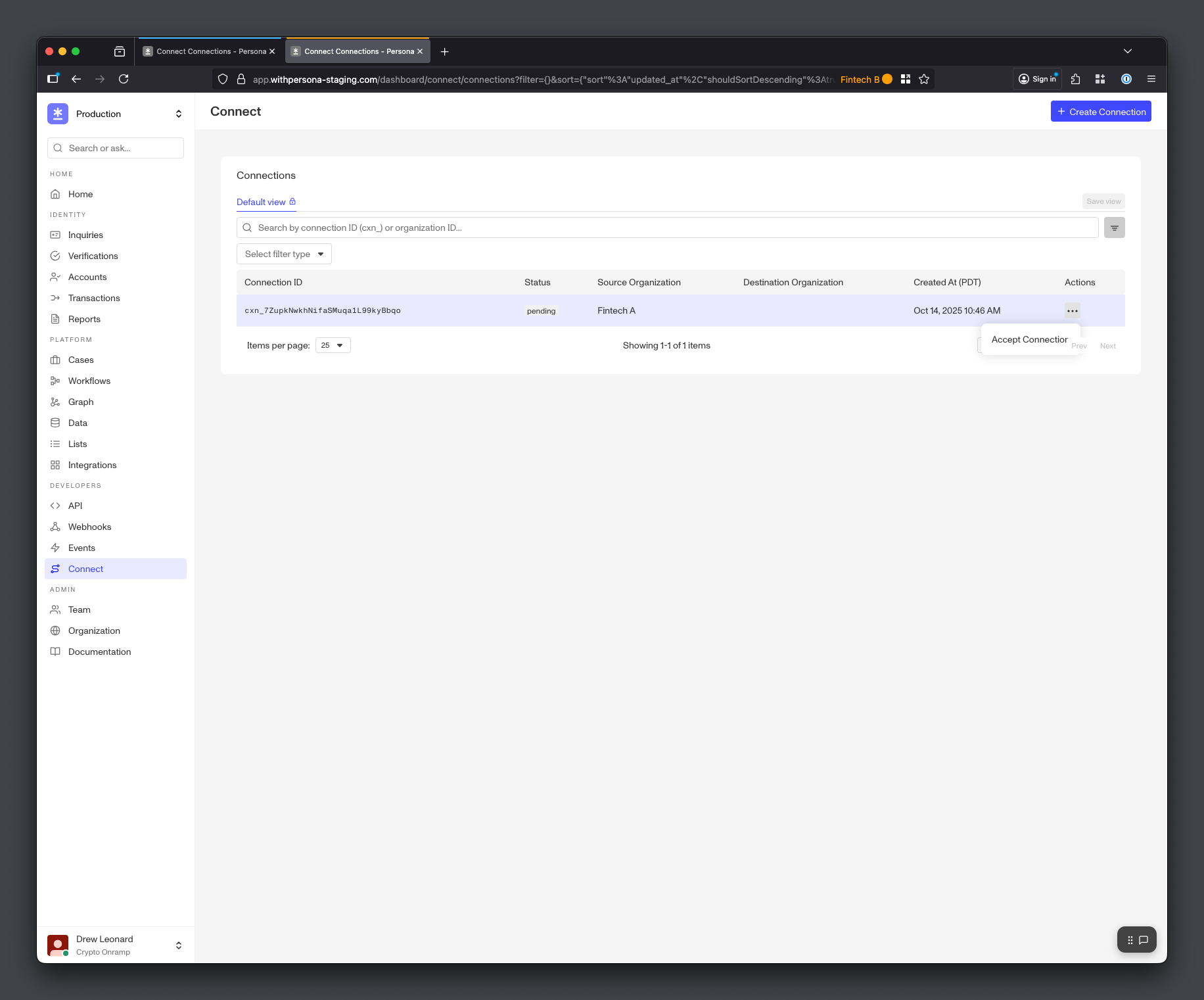Open the browser extensions puzzle icon
The image size is (1204, 1000).
[1075, 80]
